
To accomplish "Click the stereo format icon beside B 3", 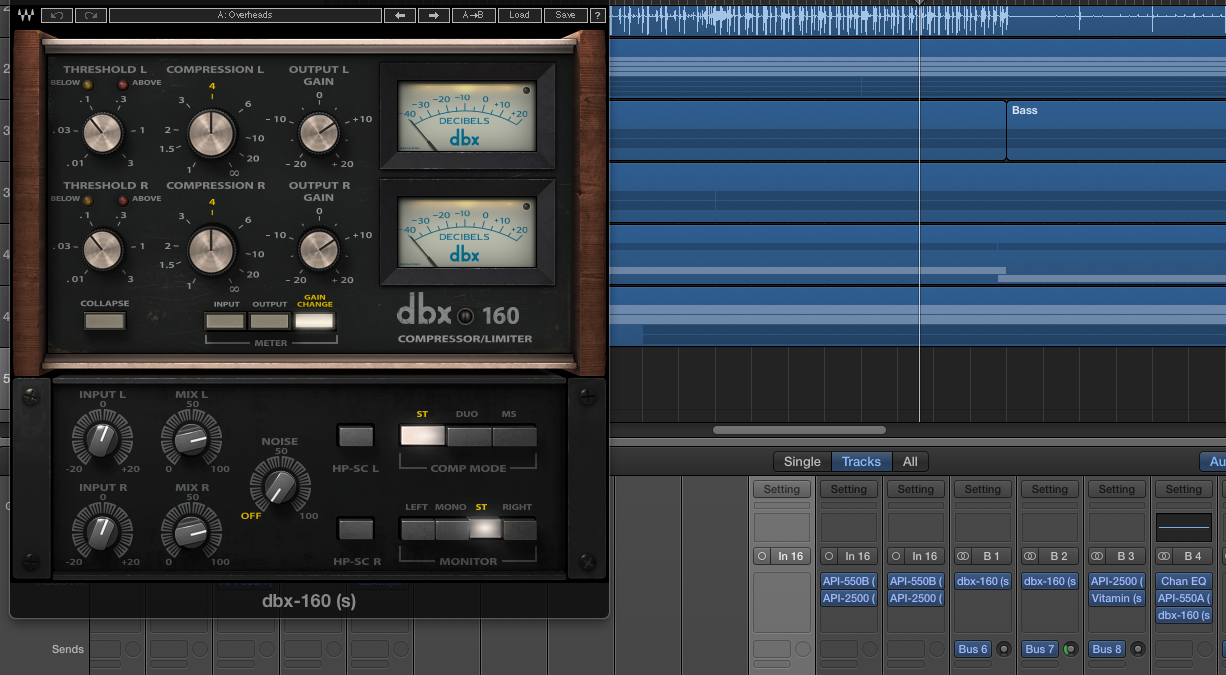I will (x=1097, y=556).
